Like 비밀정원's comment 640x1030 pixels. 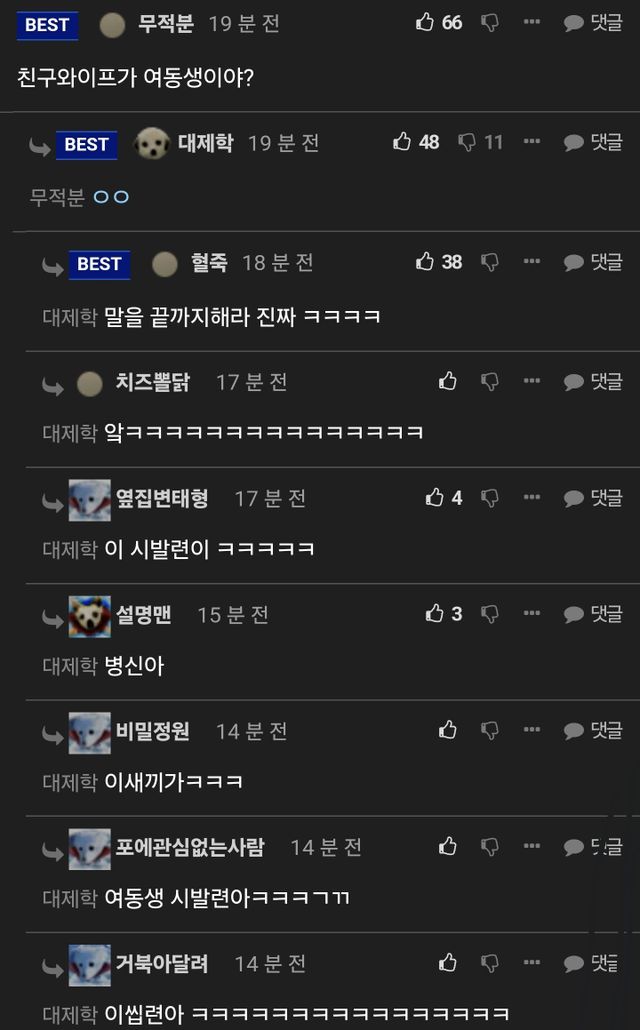(448, 730)
